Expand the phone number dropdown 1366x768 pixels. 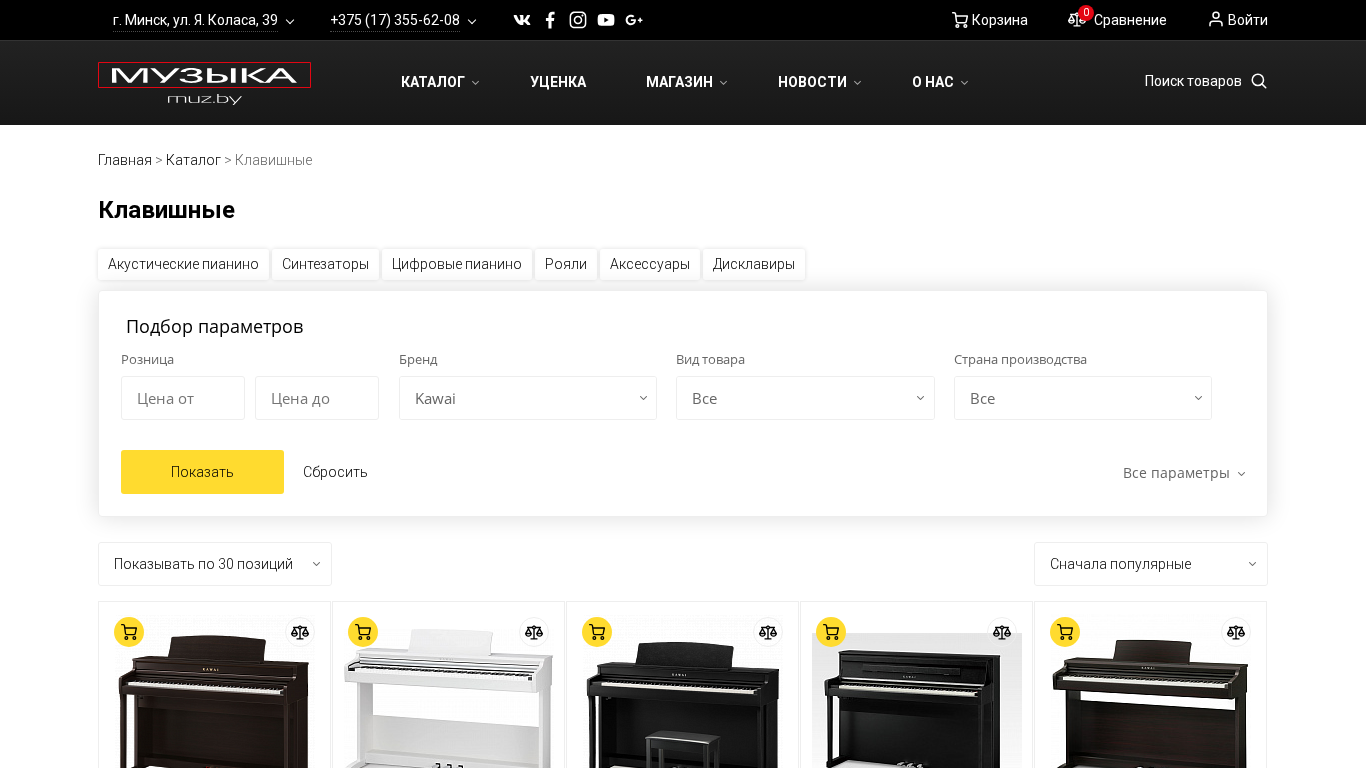click(403, 20)
